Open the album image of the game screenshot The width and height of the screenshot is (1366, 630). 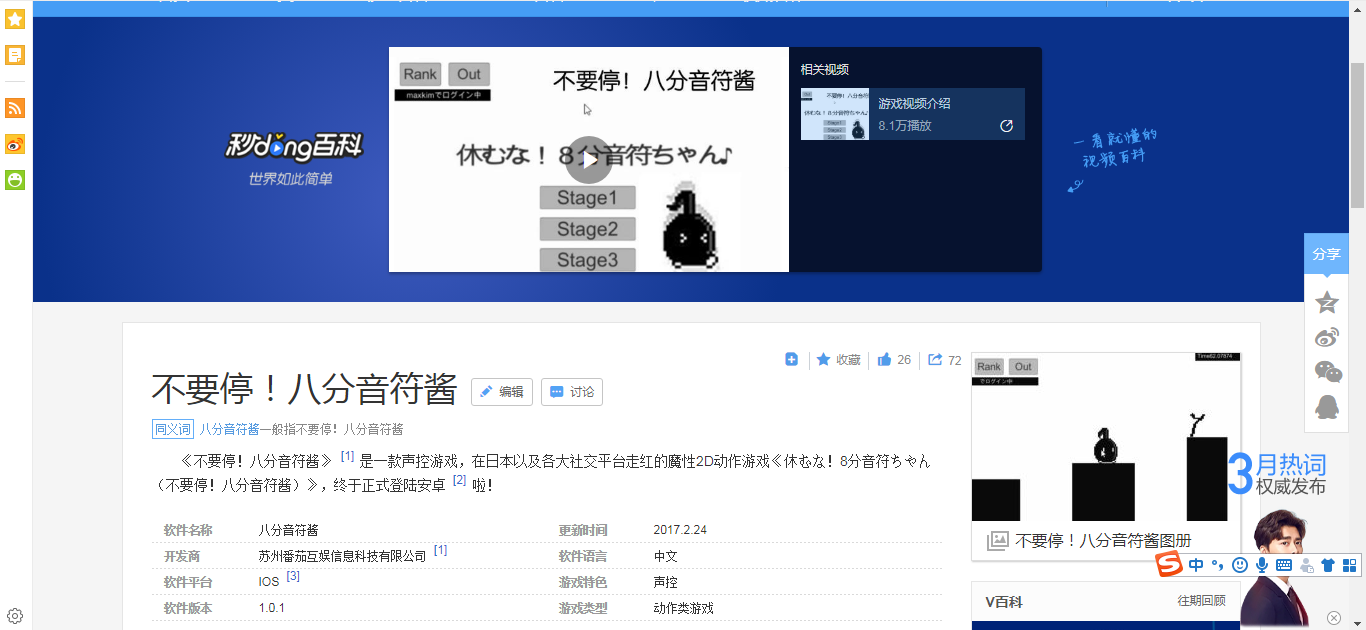click(x=1106, y=437)
